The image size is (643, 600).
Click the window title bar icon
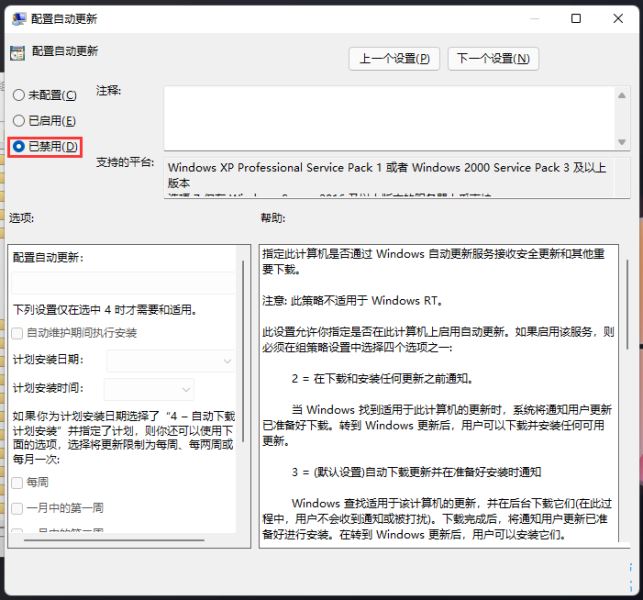19,19
